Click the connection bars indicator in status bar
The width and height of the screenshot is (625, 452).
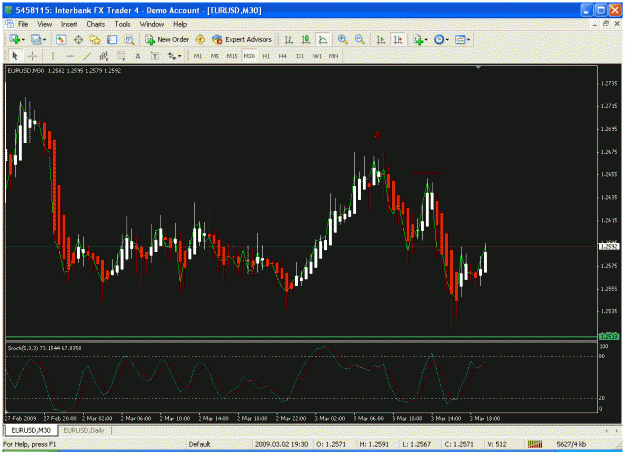[x=535, y=444]
